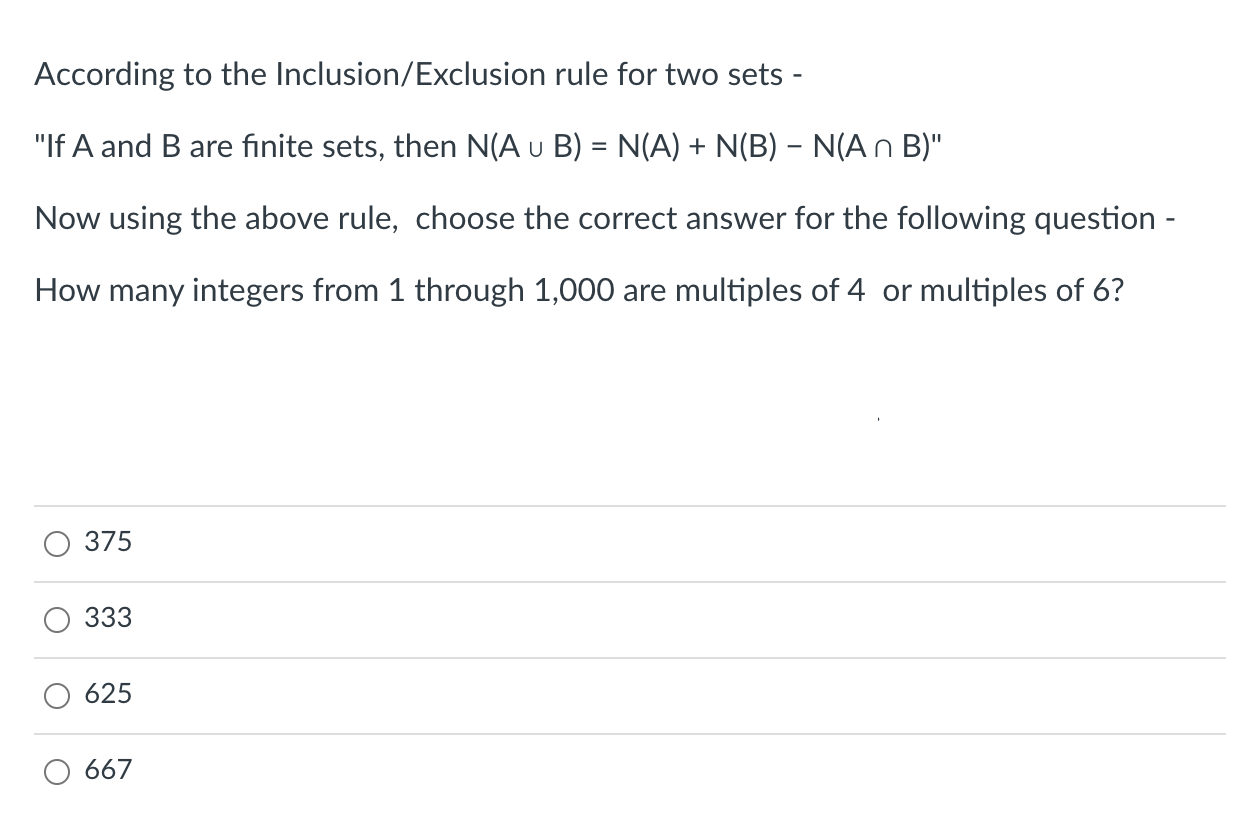Click the line starting with Now using
The width and height of the screenshot is (1242, 818).
pos(604,218)
